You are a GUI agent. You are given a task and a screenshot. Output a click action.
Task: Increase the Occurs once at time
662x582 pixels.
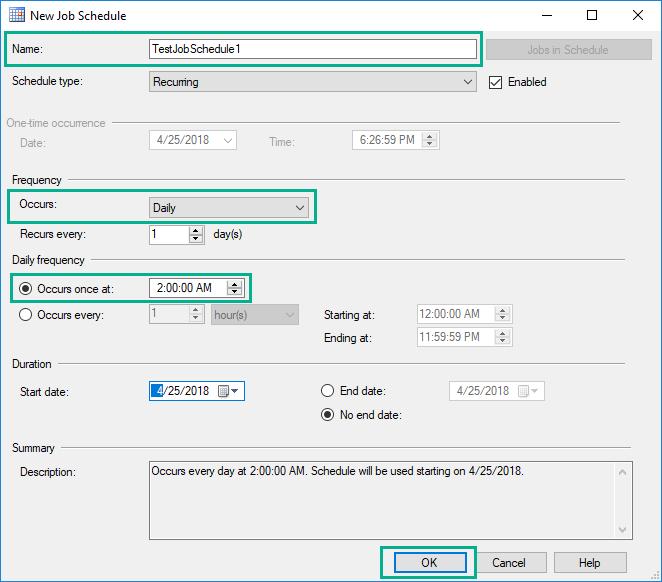tap(235, 283)
